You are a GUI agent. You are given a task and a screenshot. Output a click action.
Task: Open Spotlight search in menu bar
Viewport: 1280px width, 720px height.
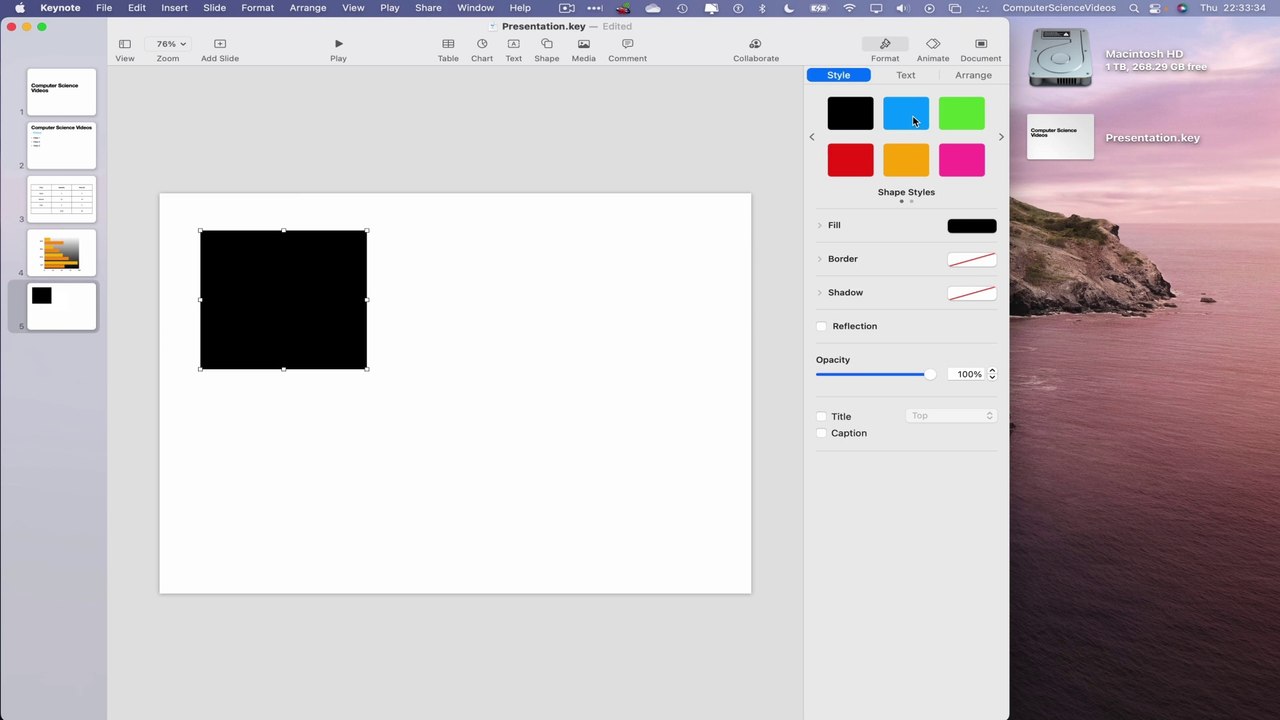[1134, 8]
